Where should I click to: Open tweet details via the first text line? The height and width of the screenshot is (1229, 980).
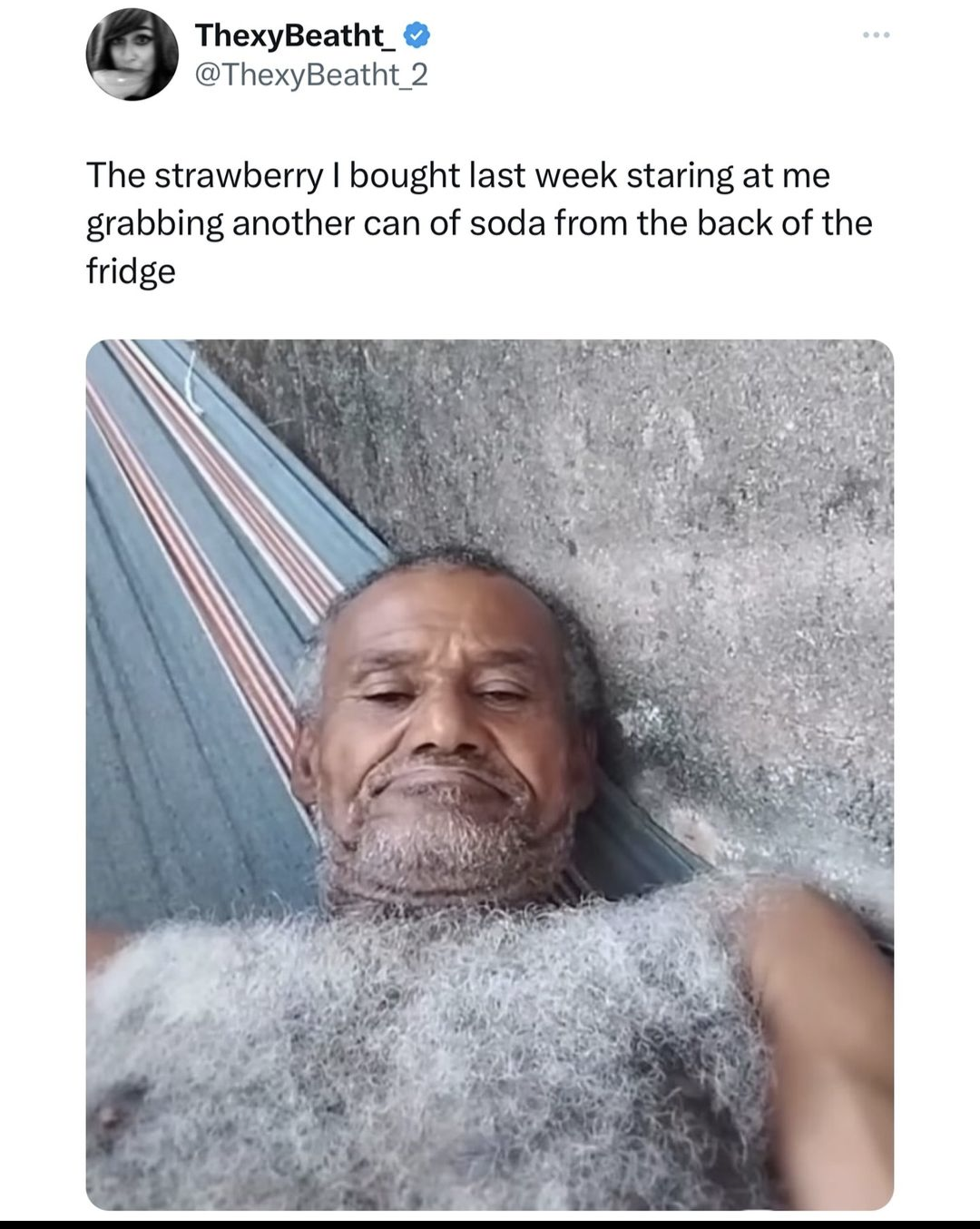[x=458, y=176]
